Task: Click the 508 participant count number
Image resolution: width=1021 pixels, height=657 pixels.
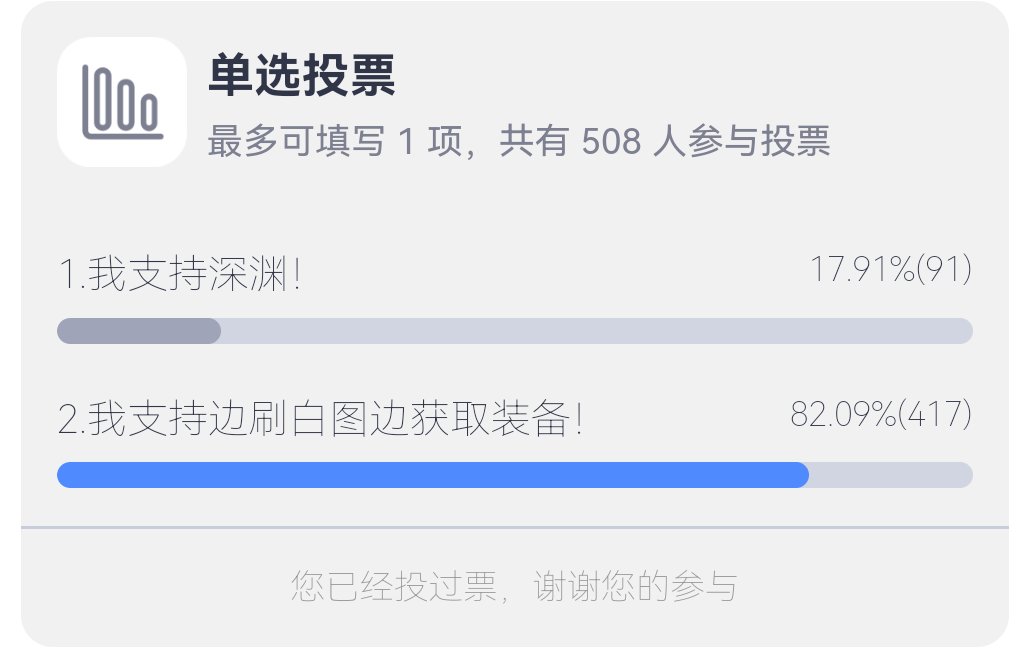Action: tap(610, 143)
